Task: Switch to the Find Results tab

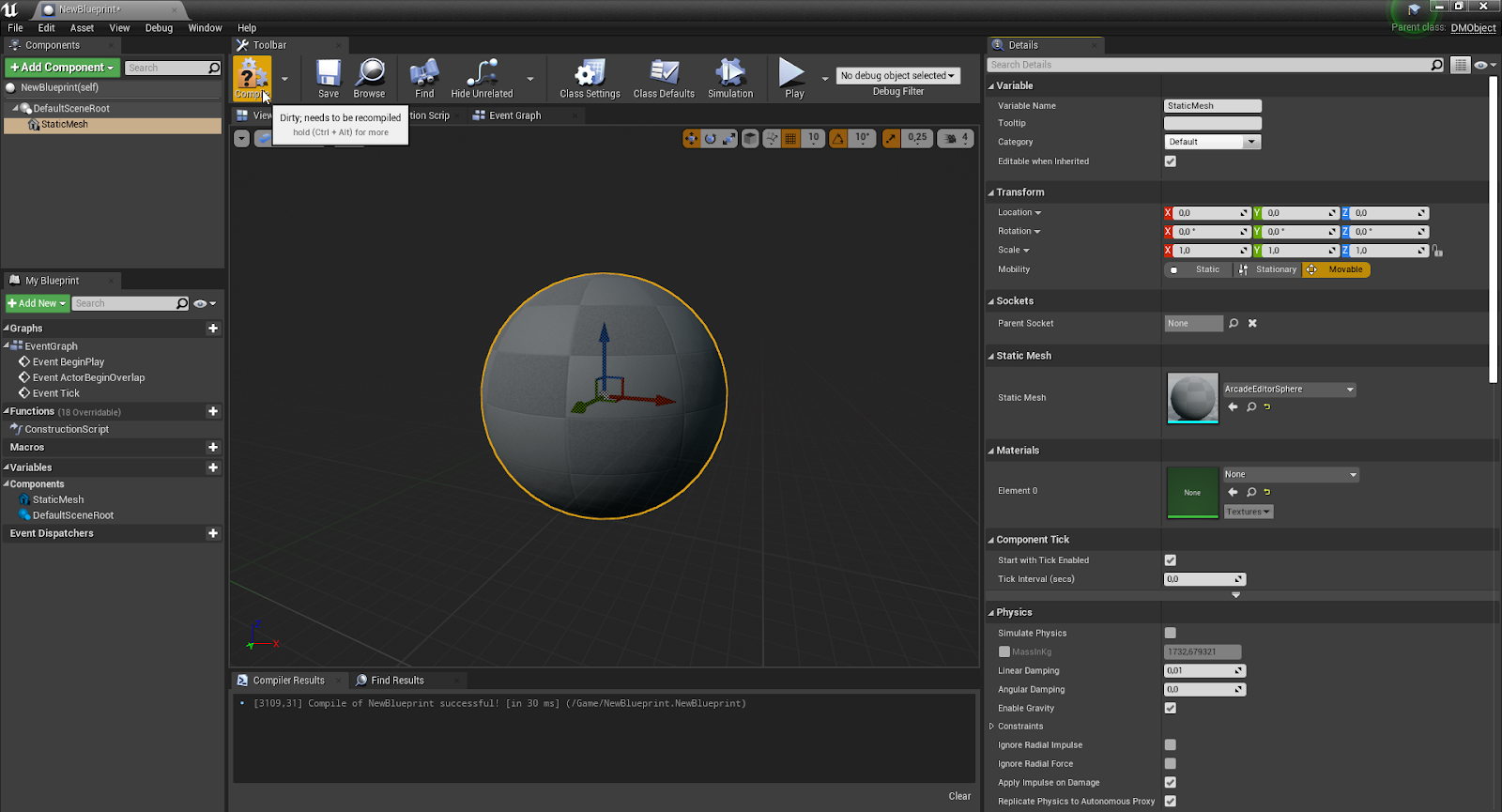Action: click(x=397, y=681)
